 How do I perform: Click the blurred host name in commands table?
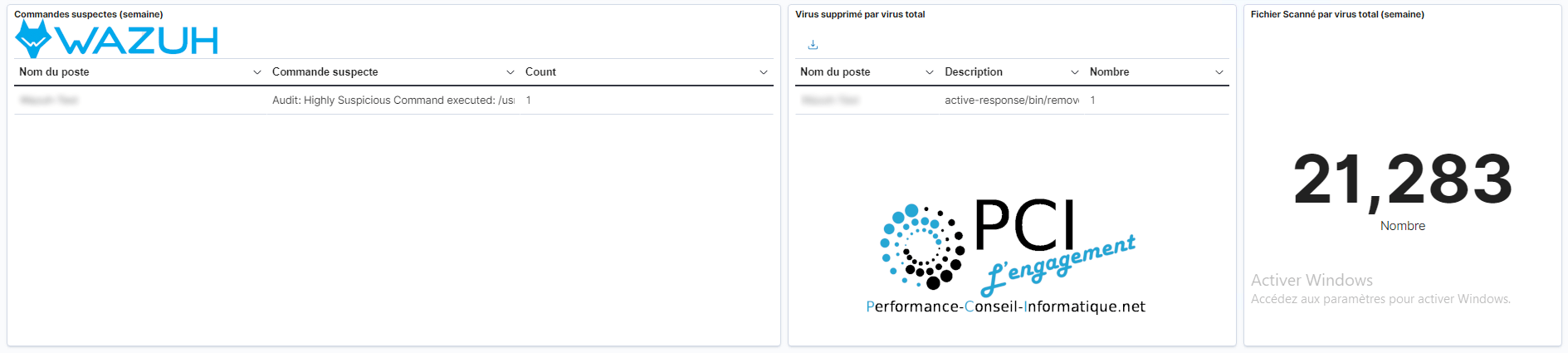click(49, 101)
